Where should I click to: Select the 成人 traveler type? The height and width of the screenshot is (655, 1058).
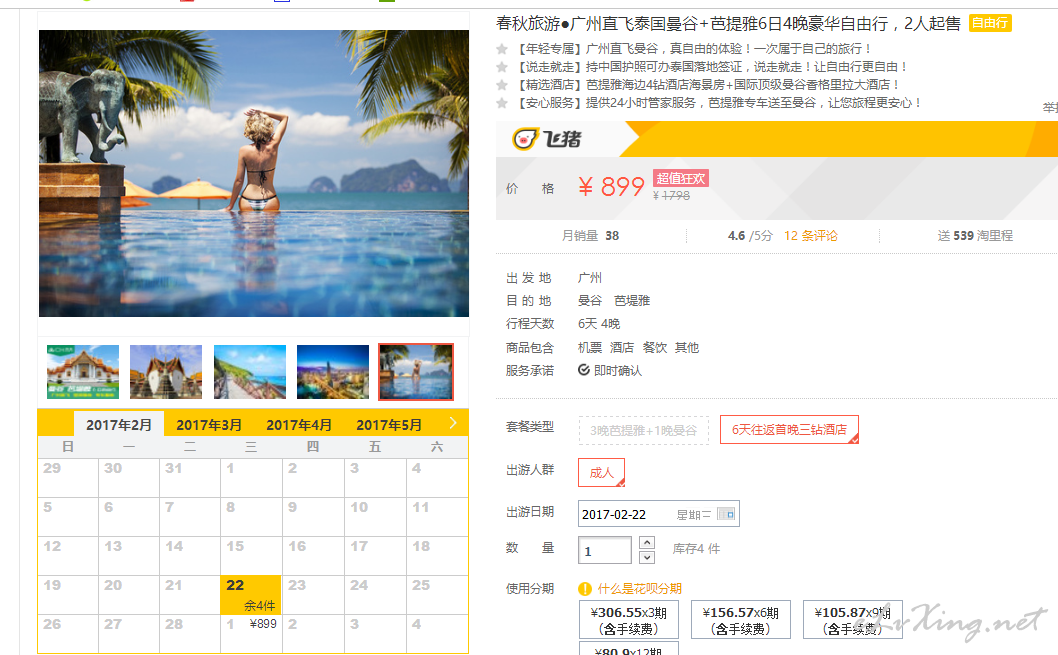point(601,472)
